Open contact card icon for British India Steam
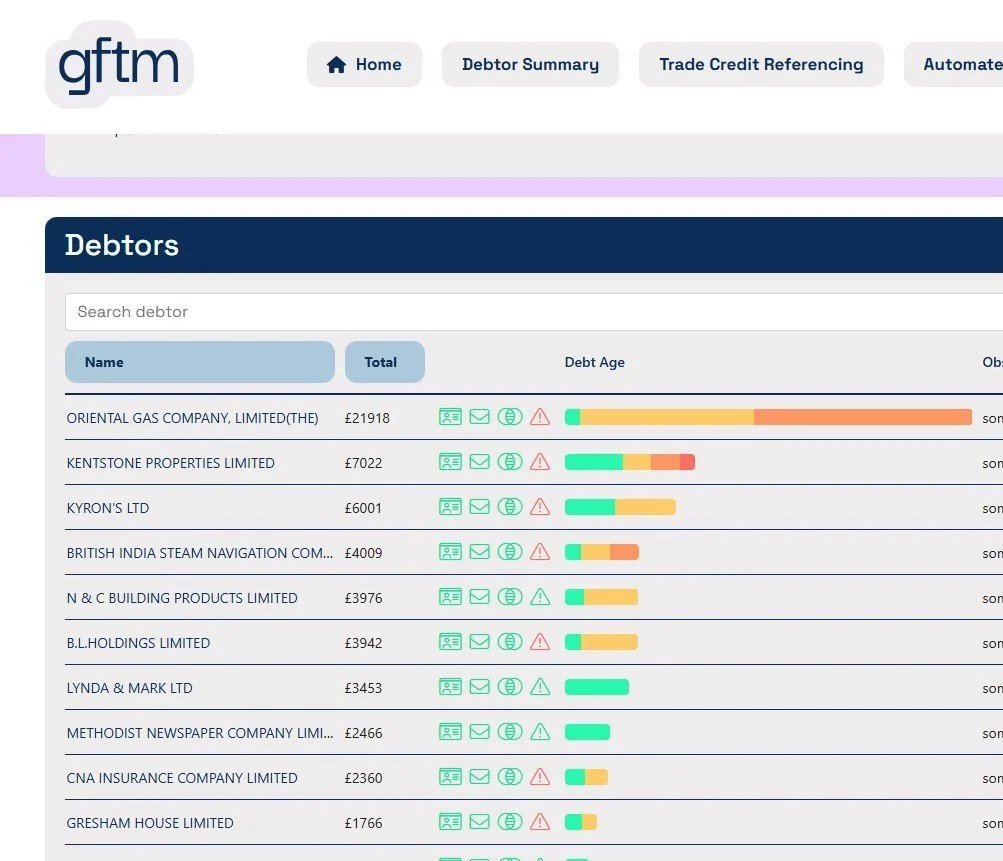1003x861 pixels. click(x=450, y=552)
